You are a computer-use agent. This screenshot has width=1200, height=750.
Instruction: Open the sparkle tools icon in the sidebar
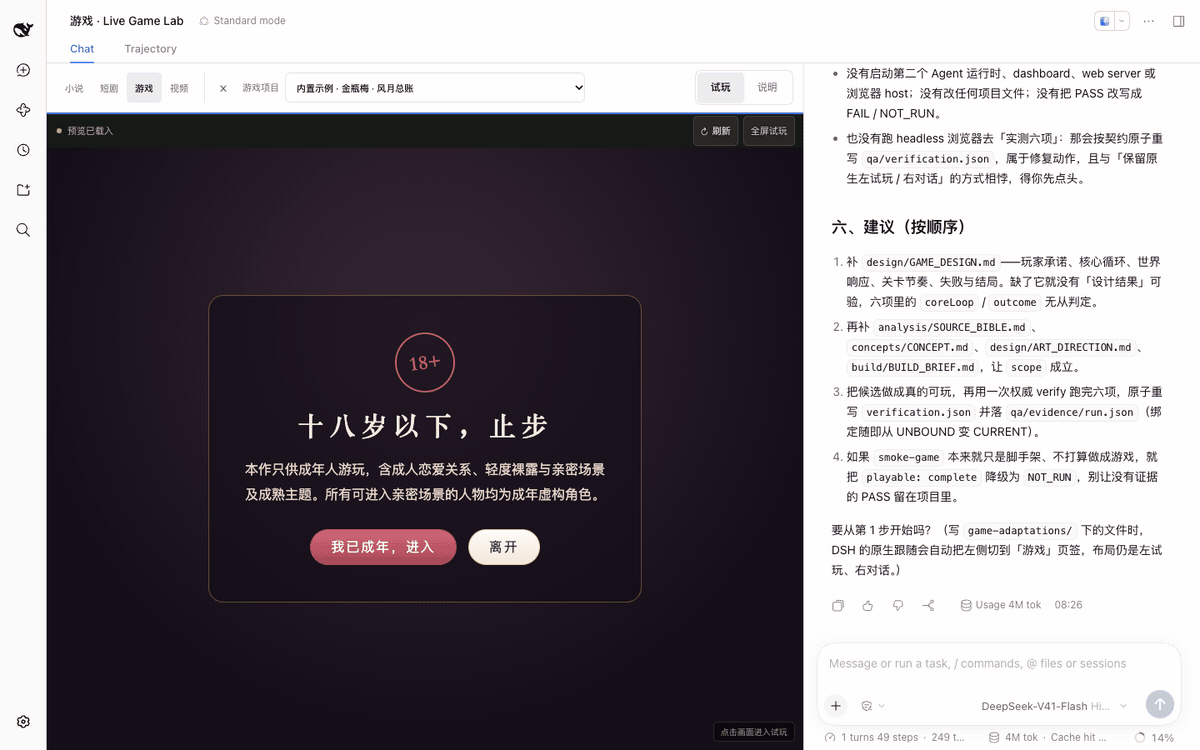click(x=23, y=110)
